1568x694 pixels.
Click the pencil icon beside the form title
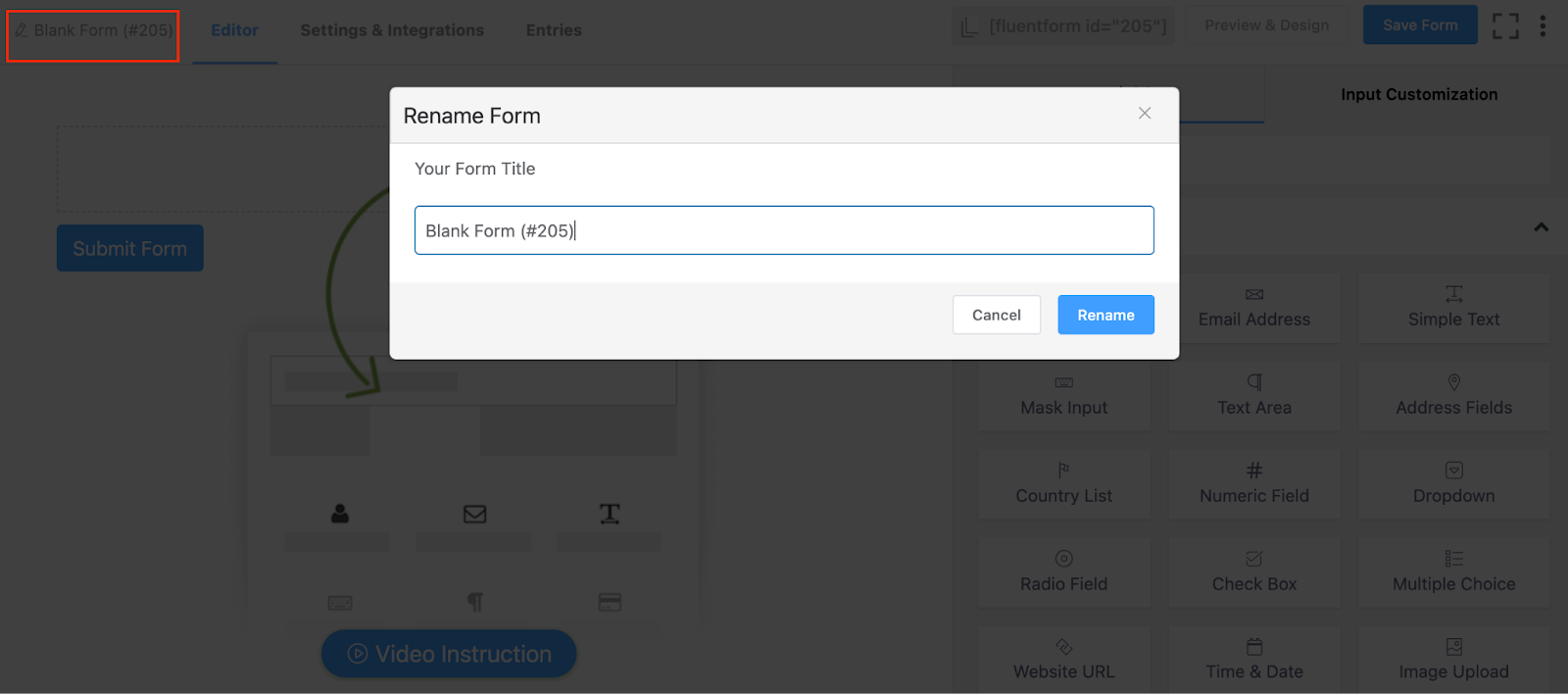tap(22, 30)
